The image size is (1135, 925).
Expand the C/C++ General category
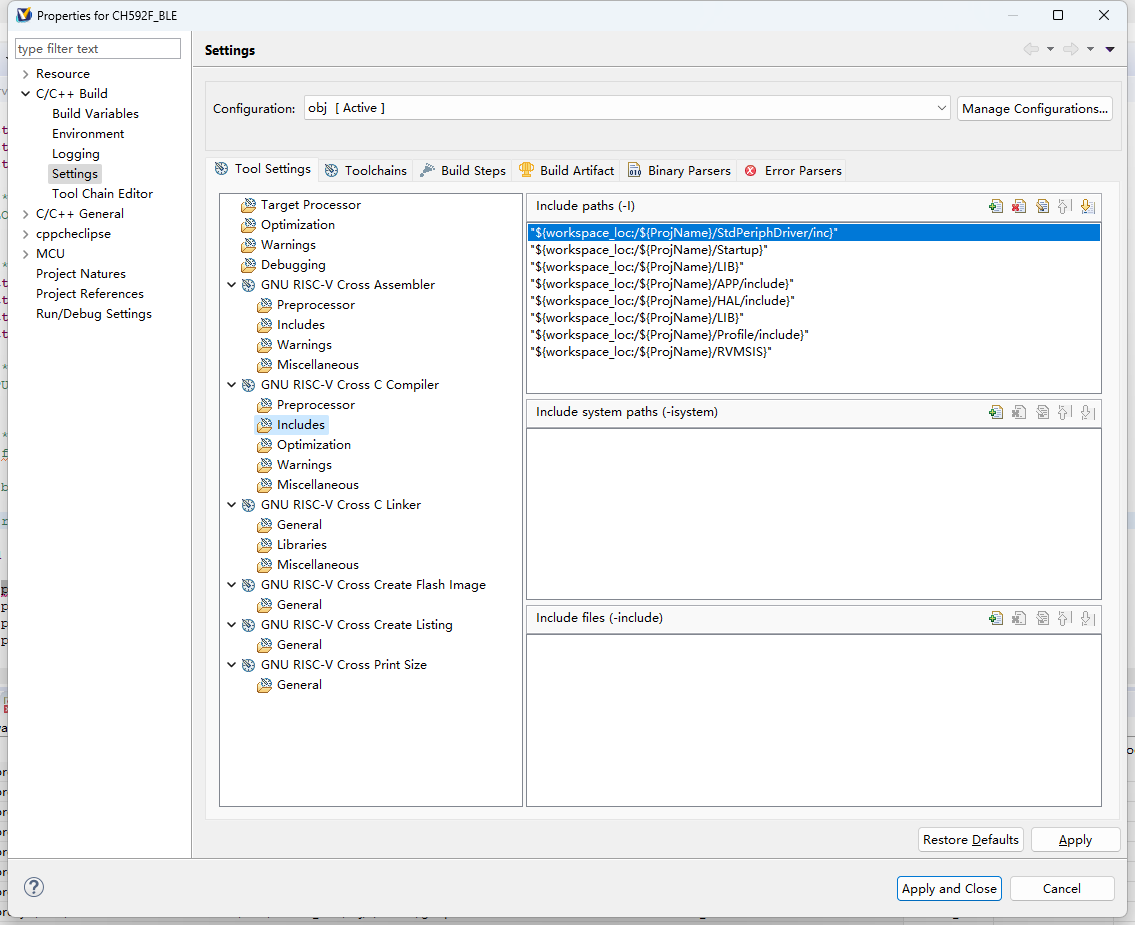click(25, 214)
